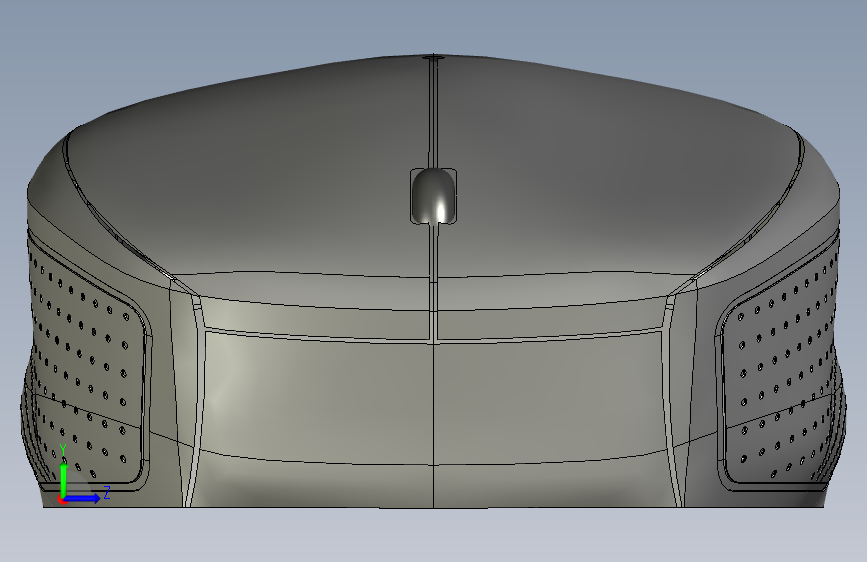Click the green Y axis arrow of triad
This screenshot has height=562, width=867.
click(64, 479)
